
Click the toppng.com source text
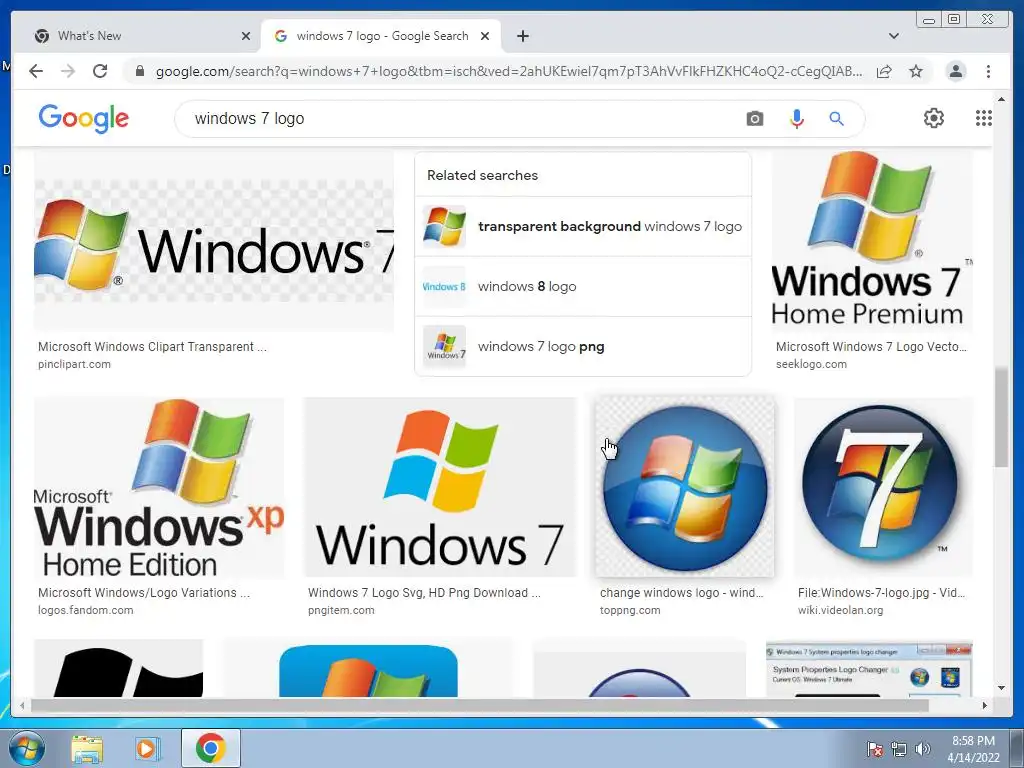coord(630,611)
